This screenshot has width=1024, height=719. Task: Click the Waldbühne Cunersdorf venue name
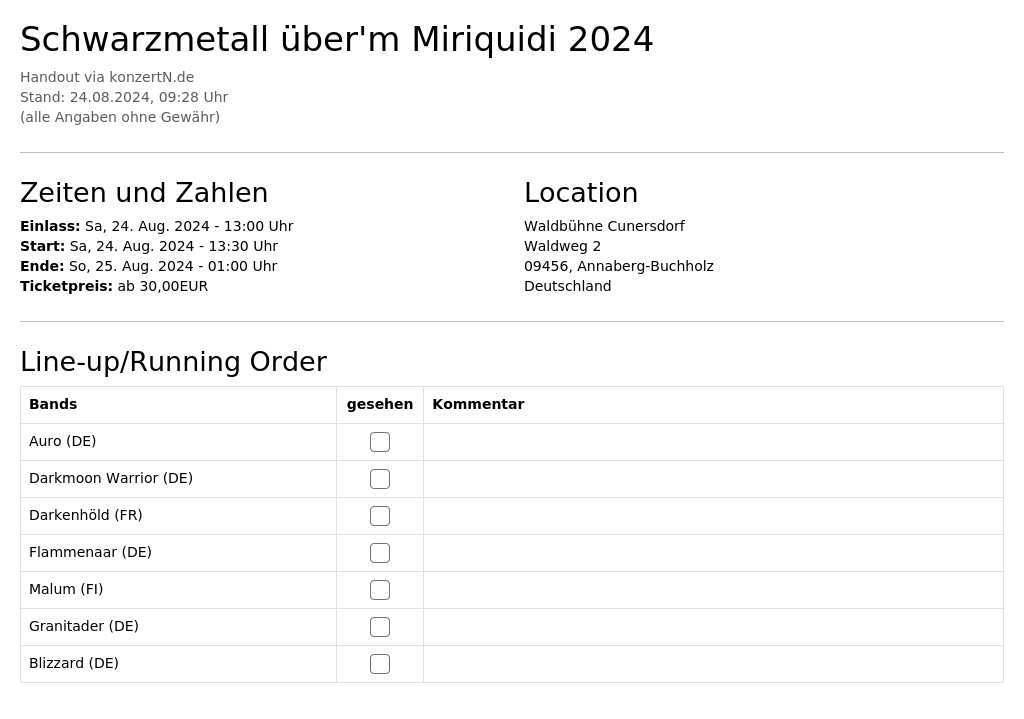(x=604, y=226)
